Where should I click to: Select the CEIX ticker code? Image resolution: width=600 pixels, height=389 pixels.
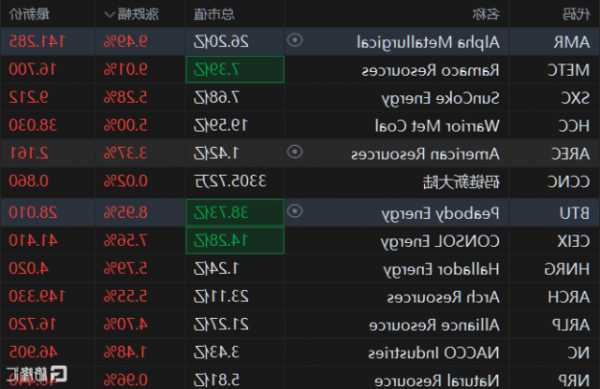click(x=573, y=241)
